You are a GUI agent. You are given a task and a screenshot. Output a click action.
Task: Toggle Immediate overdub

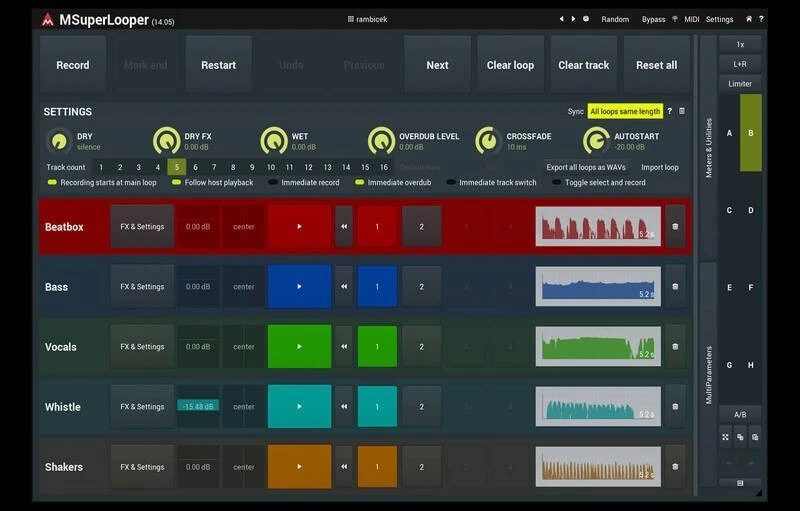coord(393,183)
